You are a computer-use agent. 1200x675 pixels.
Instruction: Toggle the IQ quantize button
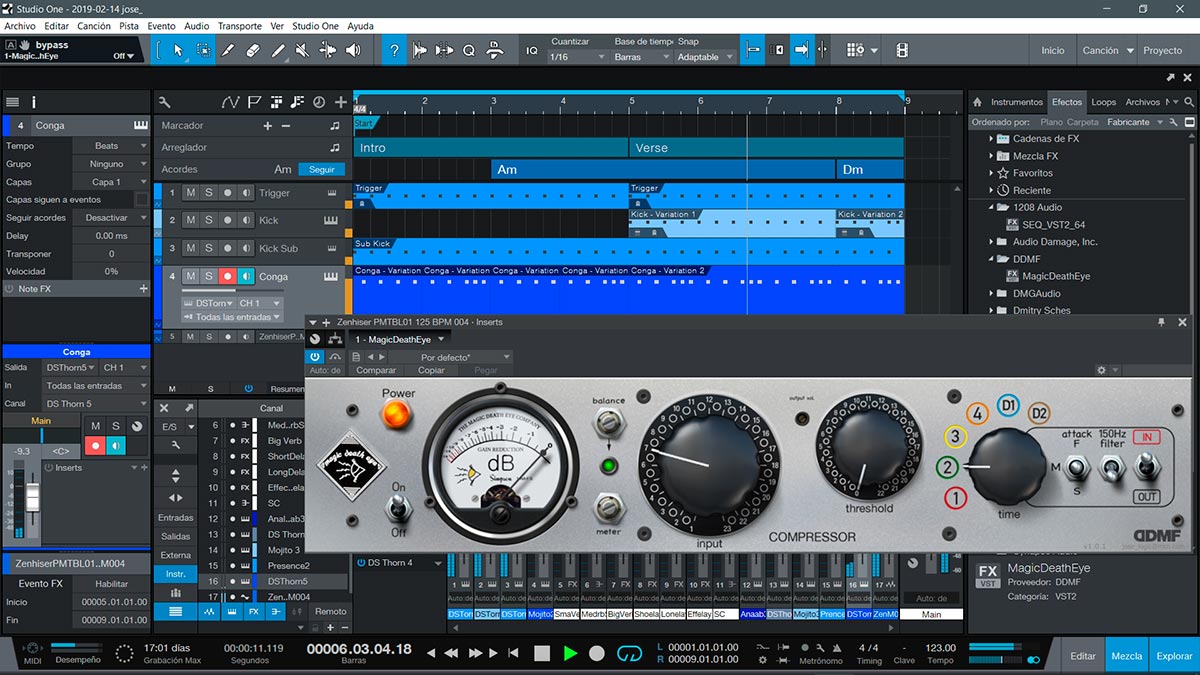pos(532,50)
